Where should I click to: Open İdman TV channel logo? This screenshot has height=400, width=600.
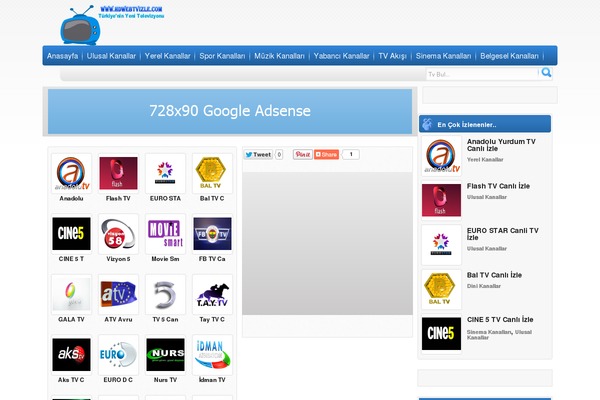[x=212, y=355]
